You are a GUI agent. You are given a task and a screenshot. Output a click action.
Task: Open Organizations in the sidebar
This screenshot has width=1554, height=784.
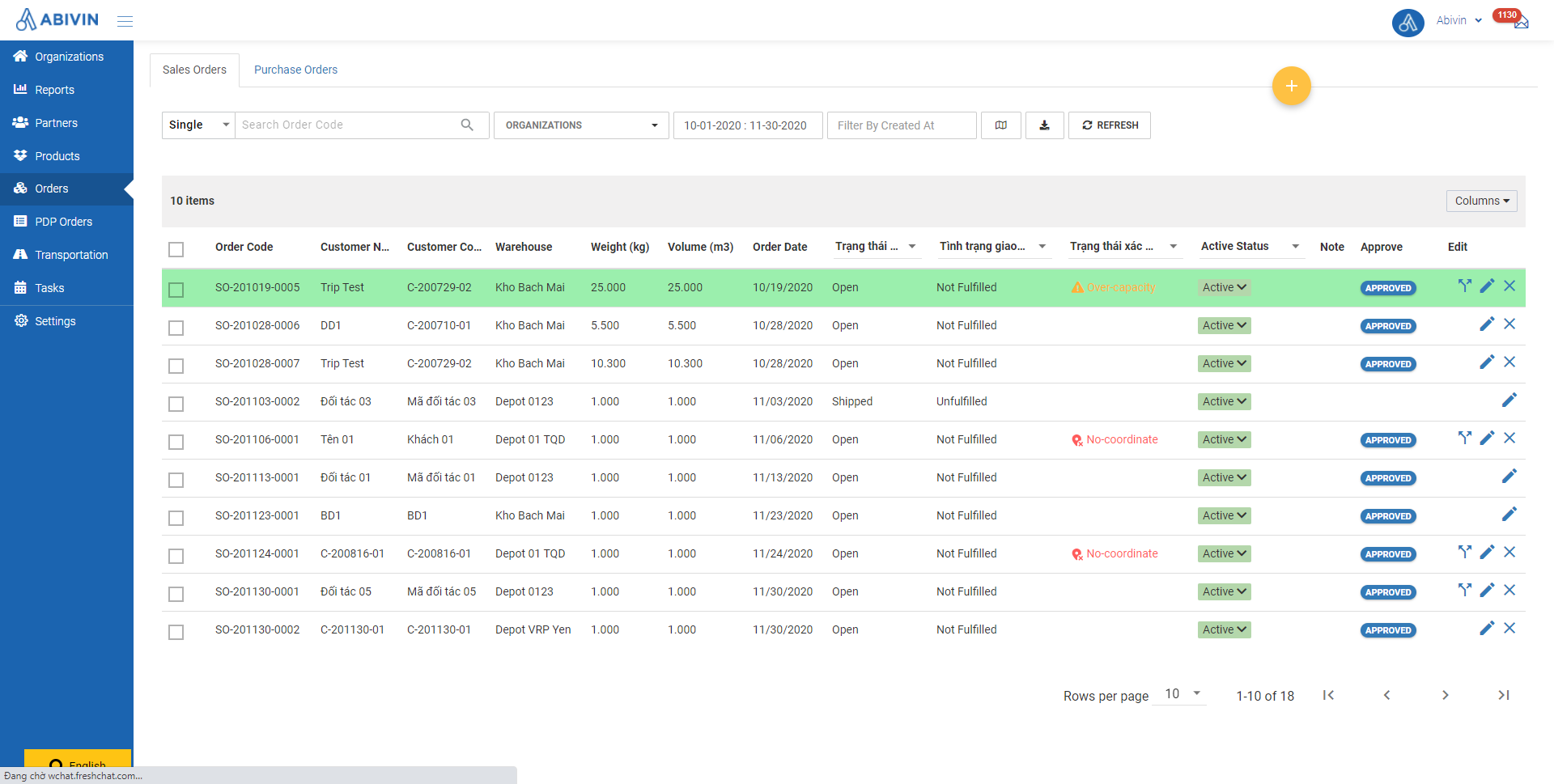click(x=66, y=57)
